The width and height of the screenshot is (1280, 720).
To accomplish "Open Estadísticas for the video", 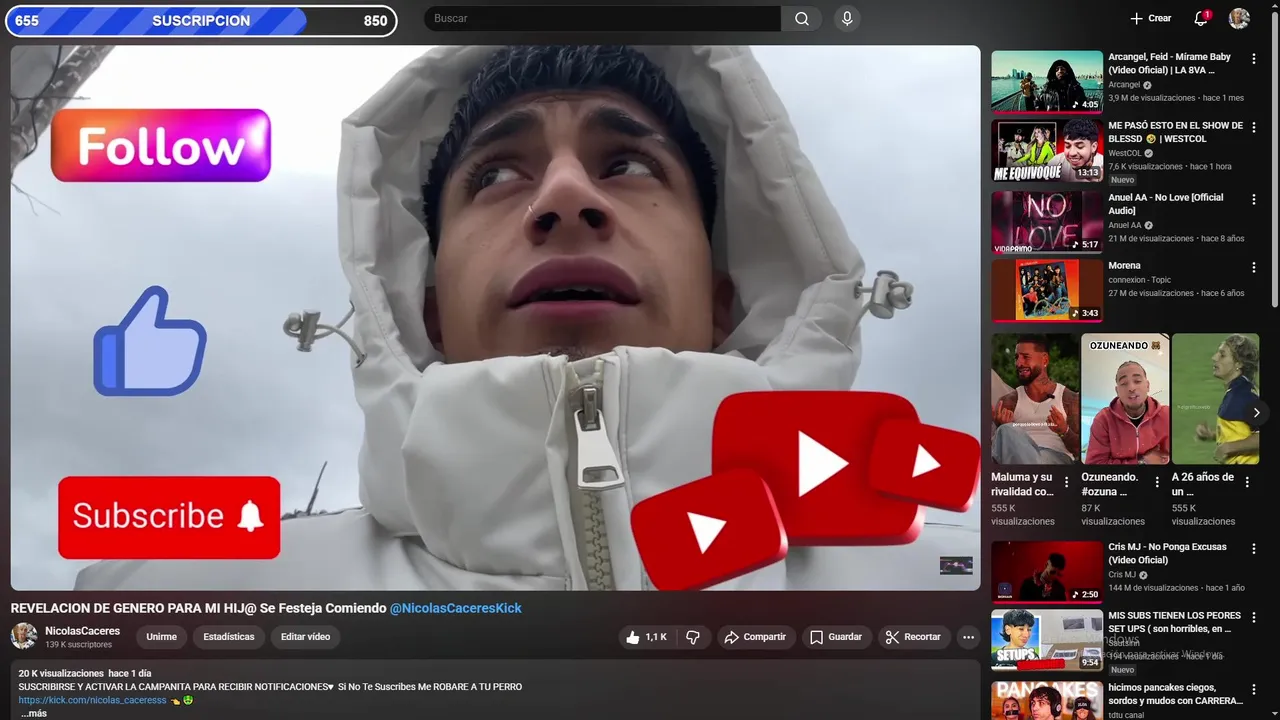I will (229, 637).
